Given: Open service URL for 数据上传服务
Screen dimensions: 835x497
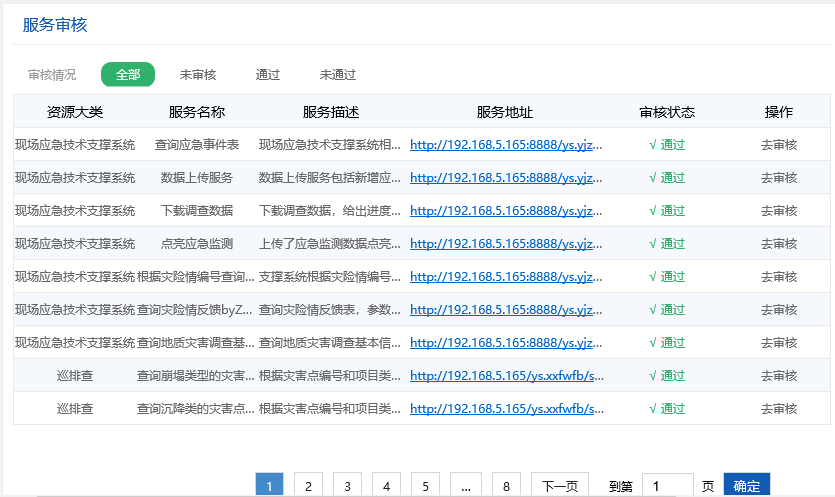Looking at the screenshot, I should pyautogui.click(x=506, y=178).
